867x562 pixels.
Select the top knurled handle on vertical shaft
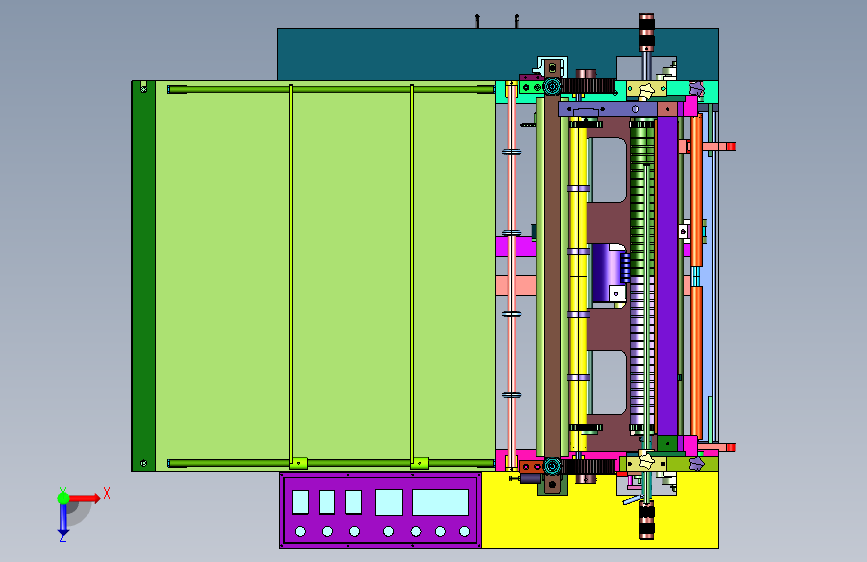coord(646,32)
